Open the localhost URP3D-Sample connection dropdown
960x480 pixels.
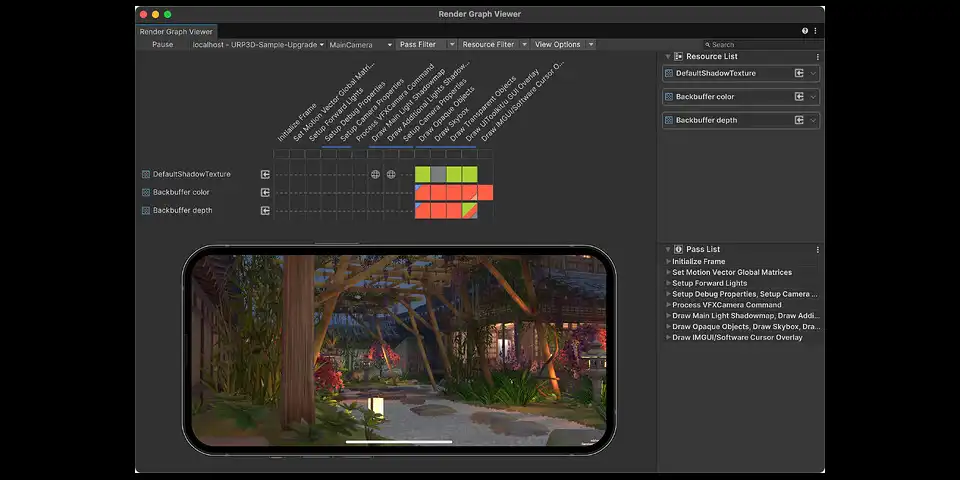pos(258,45)
